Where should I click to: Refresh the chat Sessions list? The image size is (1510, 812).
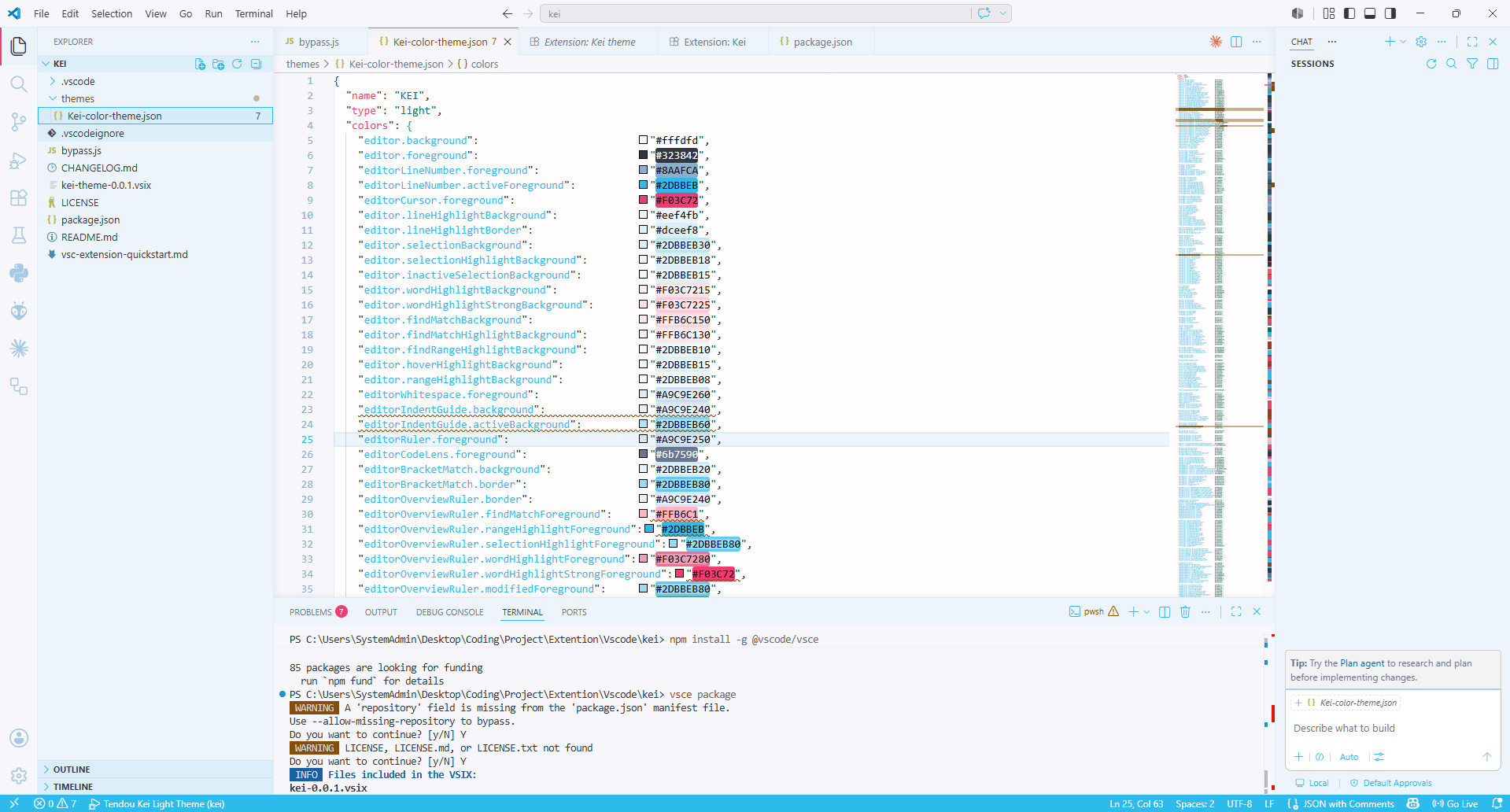point(1431,64)
